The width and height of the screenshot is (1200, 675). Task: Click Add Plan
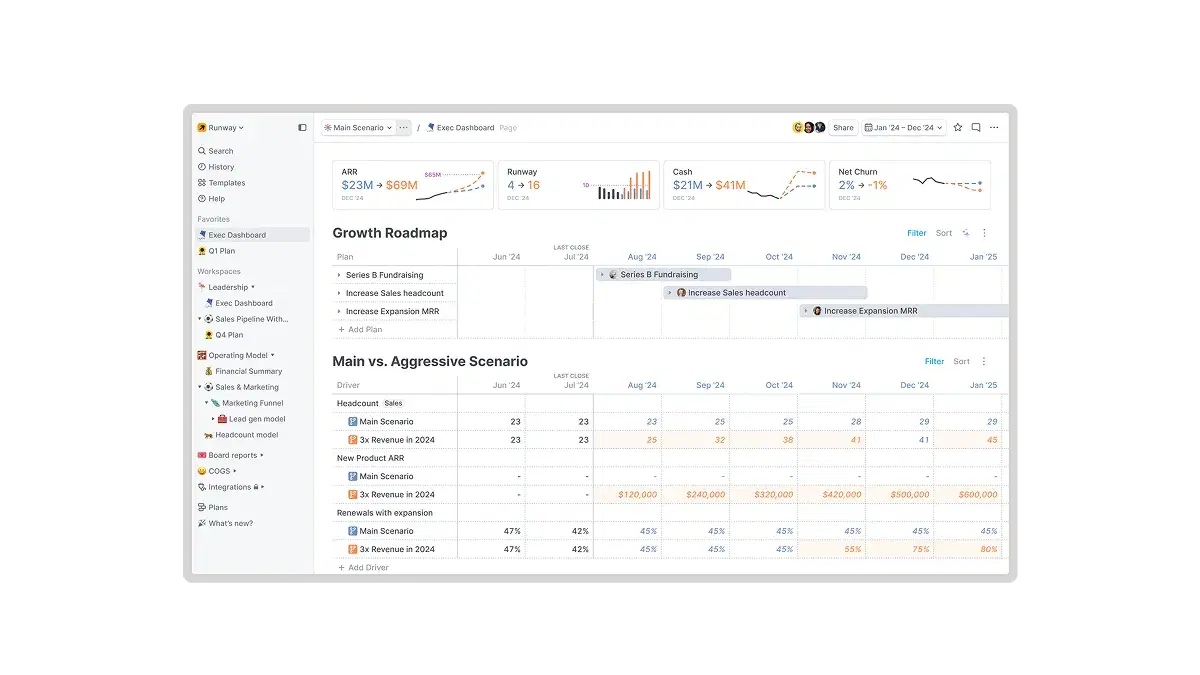click(360, 329)
